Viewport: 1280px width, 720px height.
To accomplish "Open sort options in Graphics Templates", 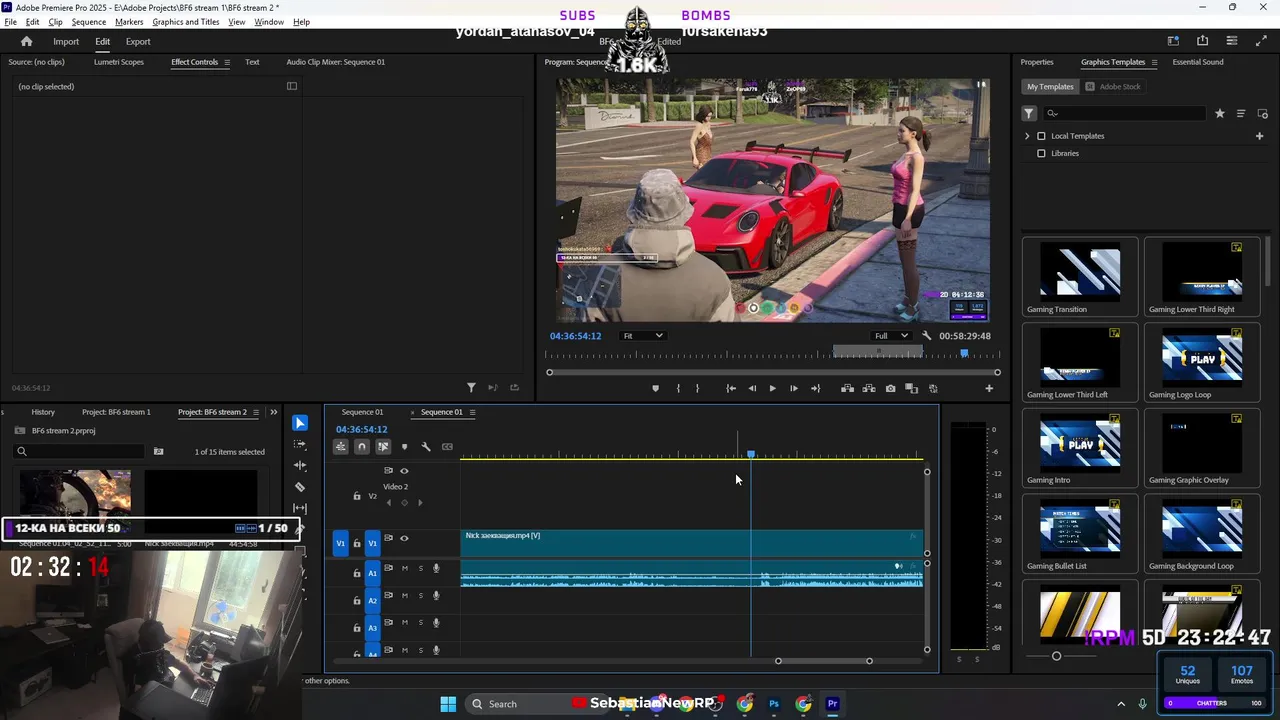I will (1241, 114).
